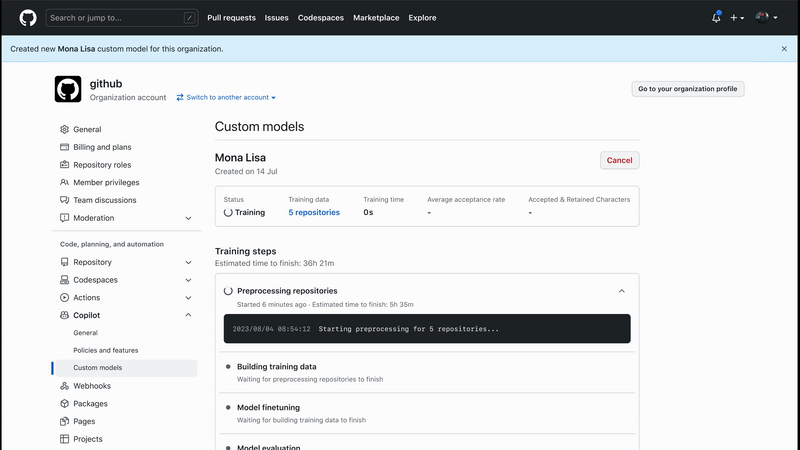Collapse the Copilot sidebar section
Viewport: 800px width, 450px height.
(188, 315)
